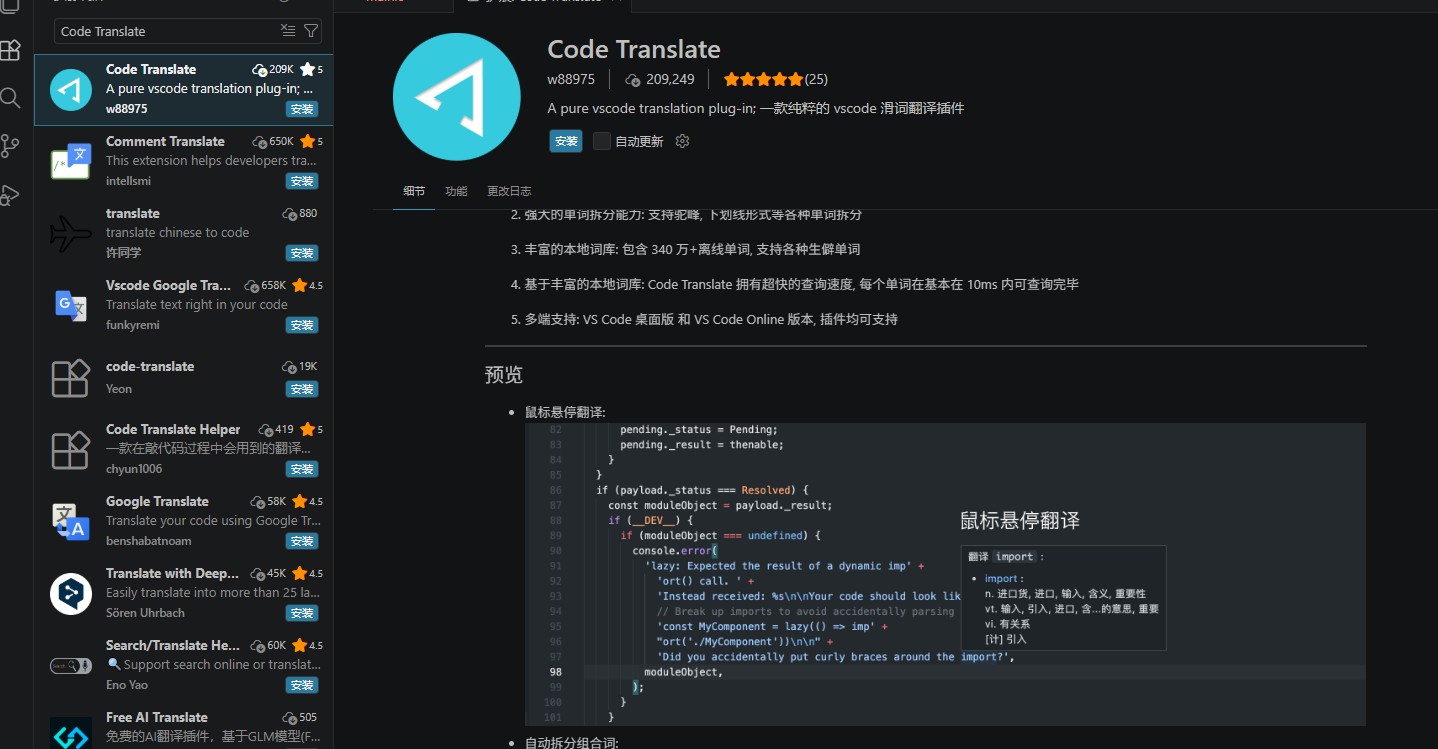Image resolution: width=1438 pixels, height=749 pixels.
Task: Open the filter extensions funnel menu
Action: point(311,31)
